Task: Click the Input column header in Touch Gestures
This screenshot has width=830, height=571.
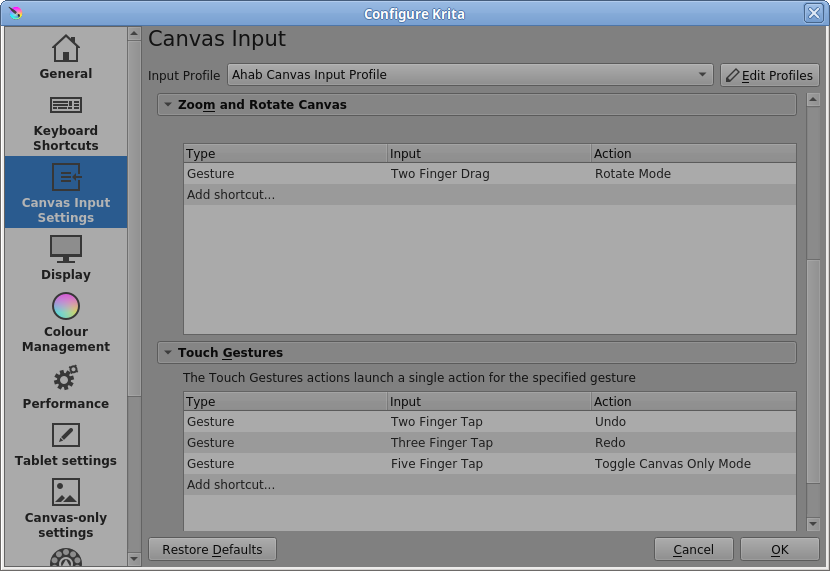Action: click(x=489, y=401)
